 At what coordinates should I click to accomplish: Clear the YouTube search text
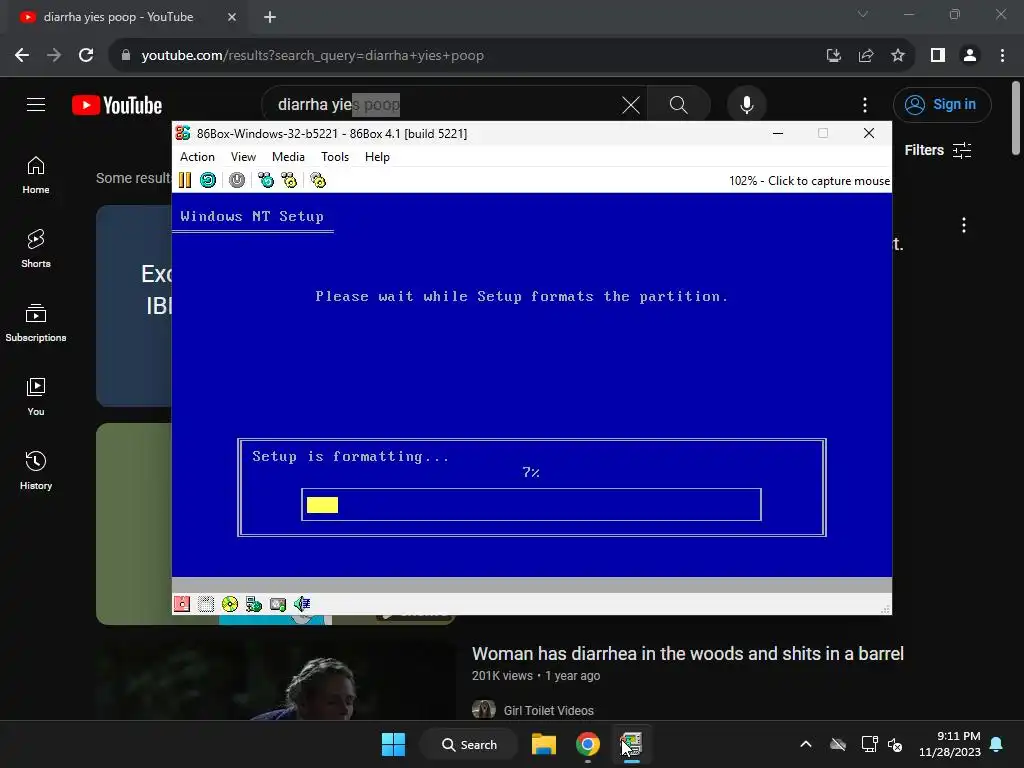631,104
